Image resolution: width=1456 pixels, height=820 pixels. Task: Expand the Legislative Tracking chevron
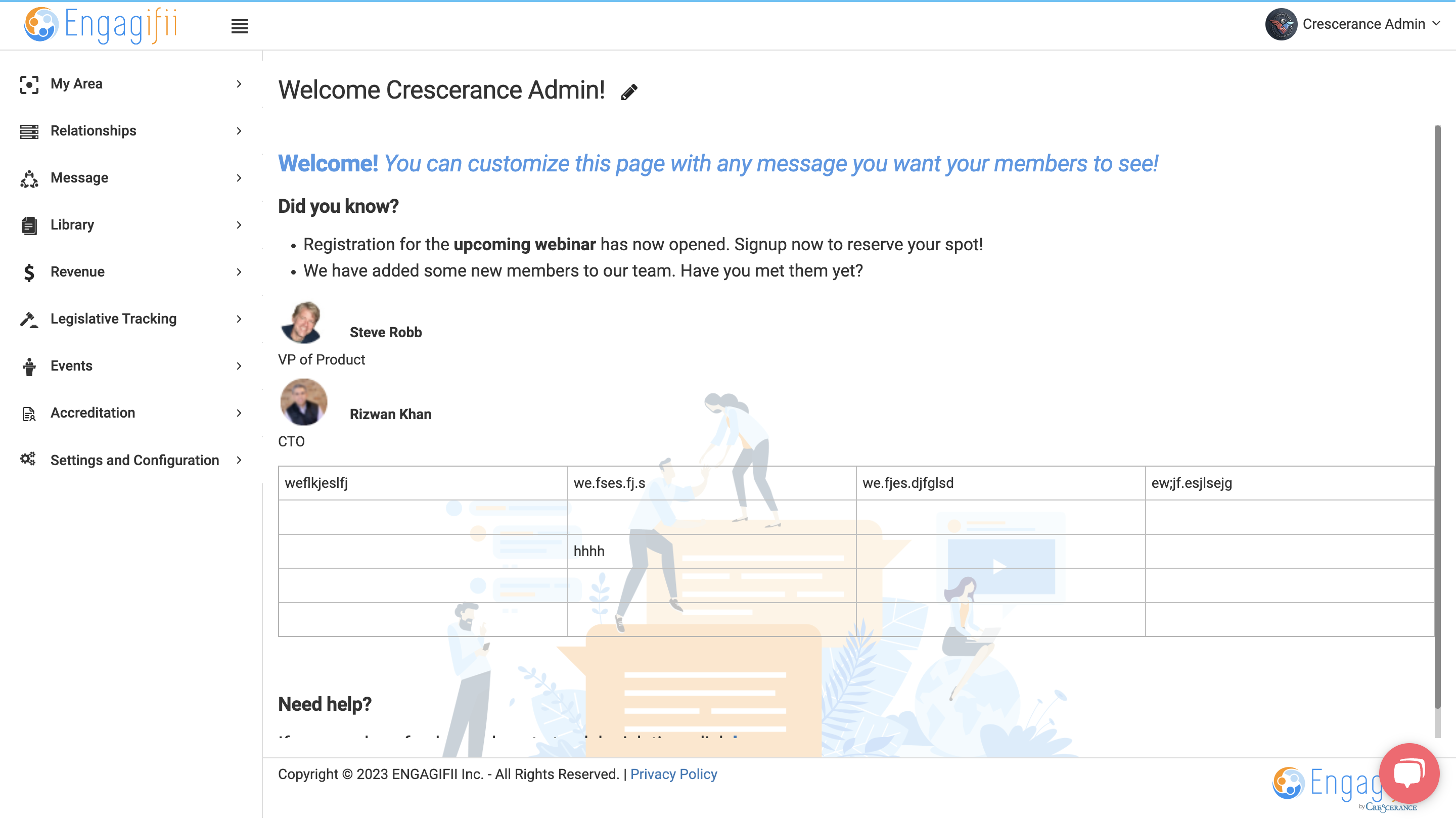click(239, 320)
